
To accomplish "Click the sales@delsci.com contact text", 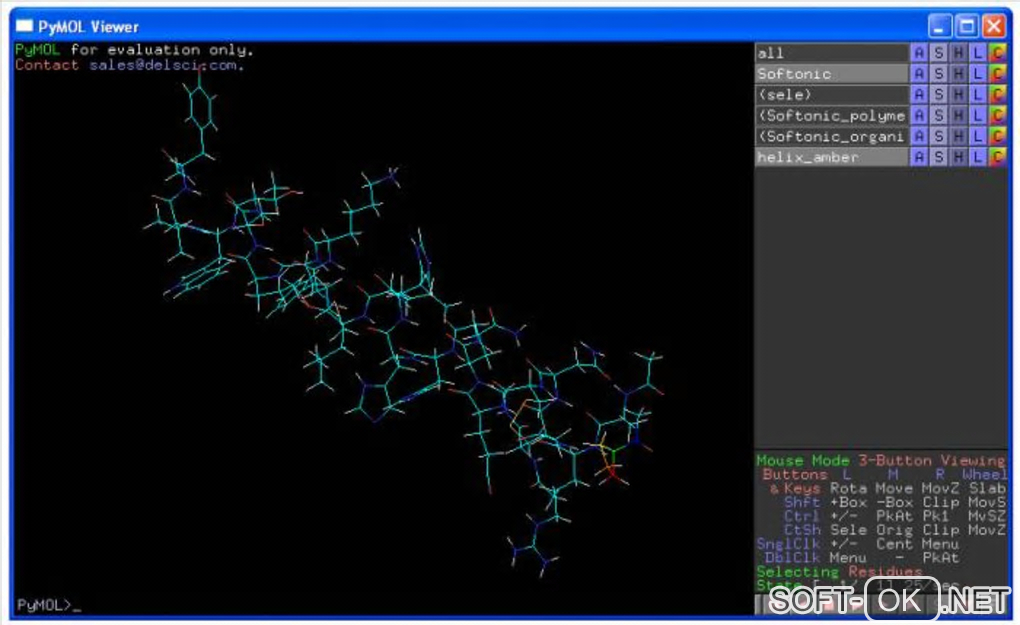I will (x=167, y=65).
